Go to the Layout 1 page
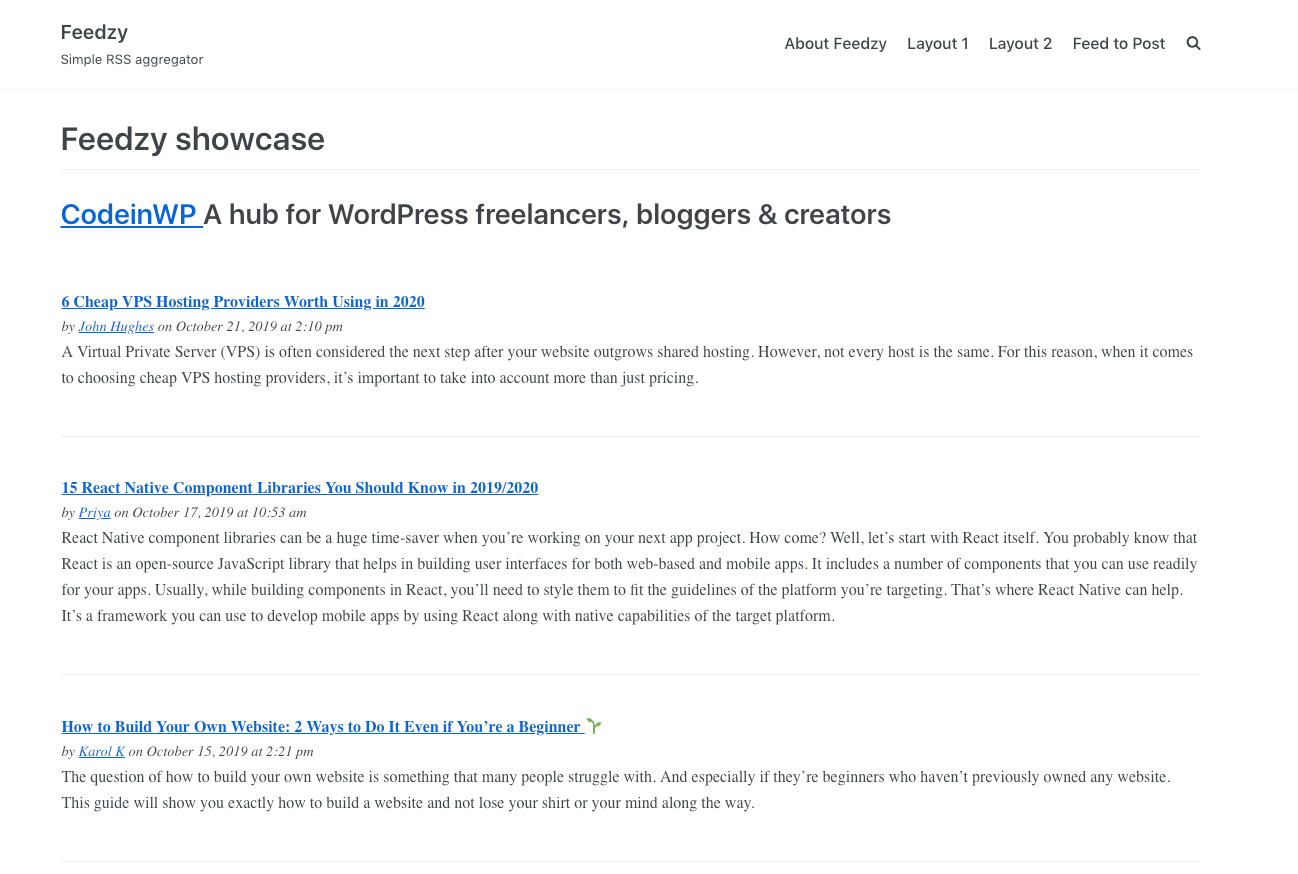Viewport: 1298px width, 874px height. pos(937,44)
